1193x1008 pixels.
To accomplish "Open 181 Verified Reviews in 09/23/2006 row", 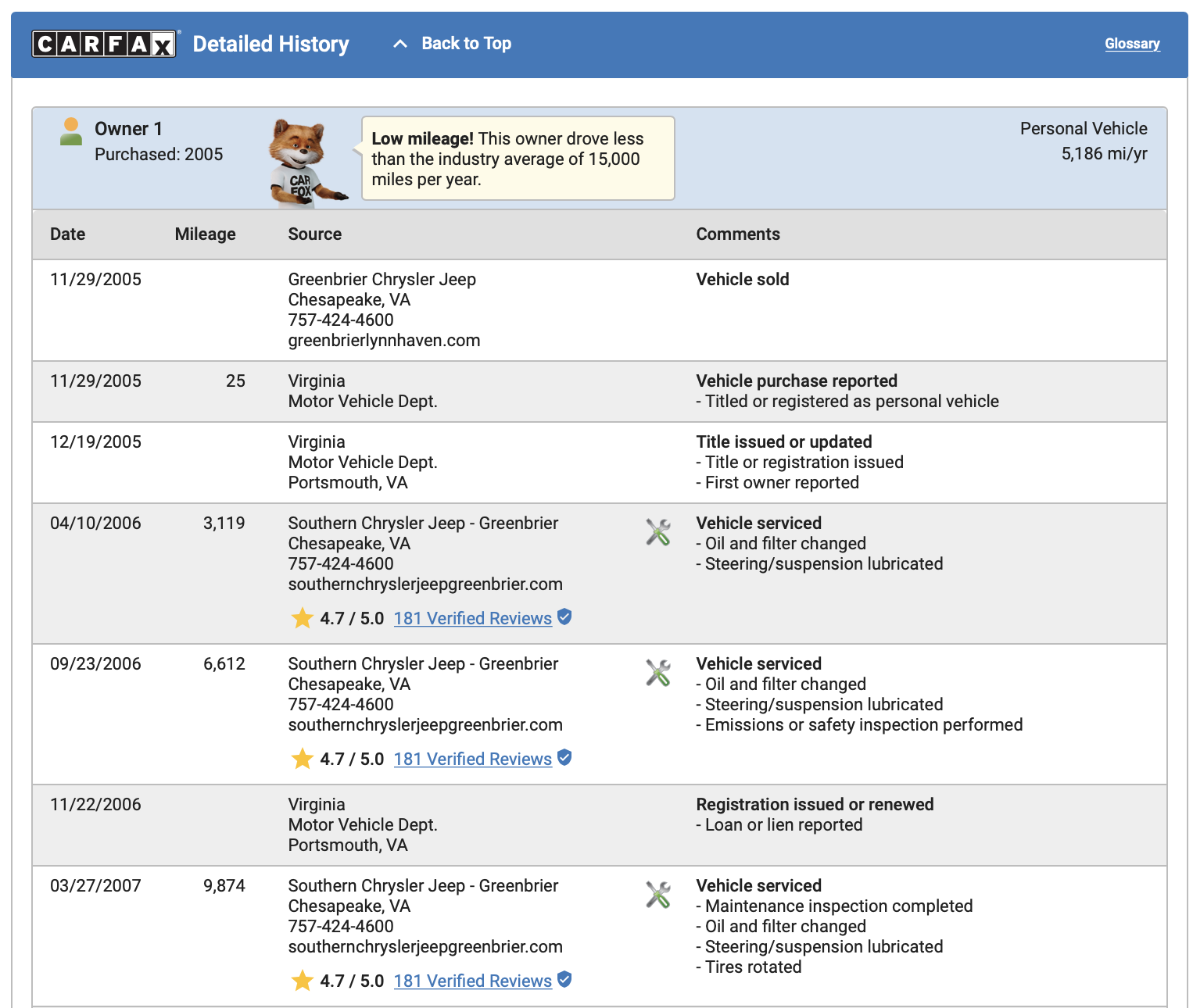I will click(472, 759).
